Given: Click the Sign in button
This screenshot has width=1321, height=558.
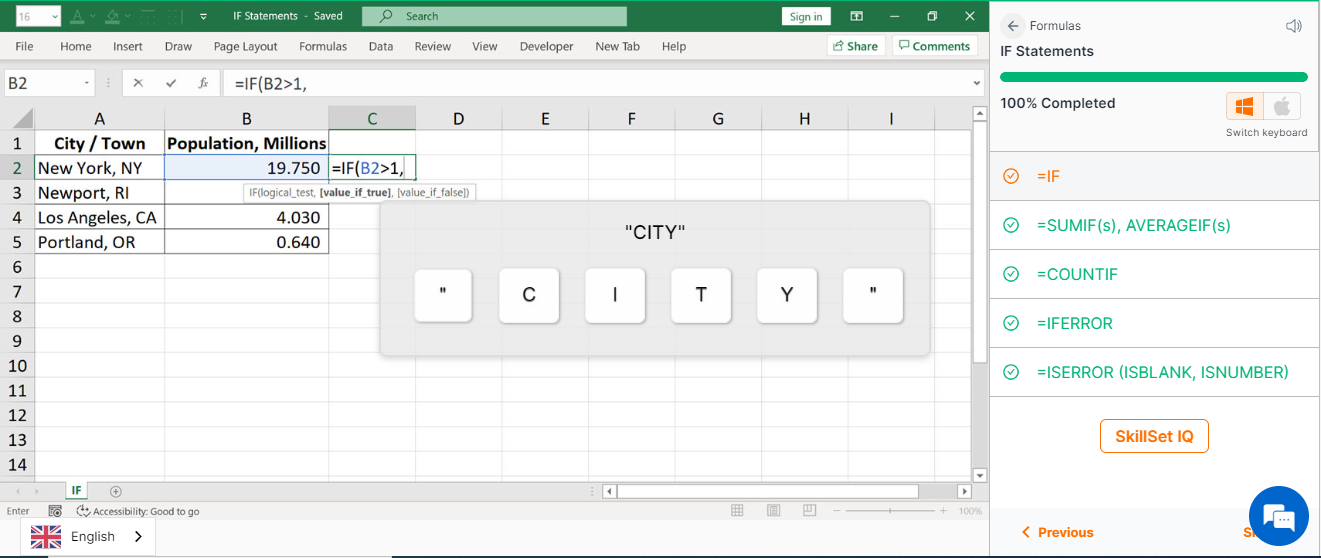Looking at the screenshot, I should coord(806,16).
